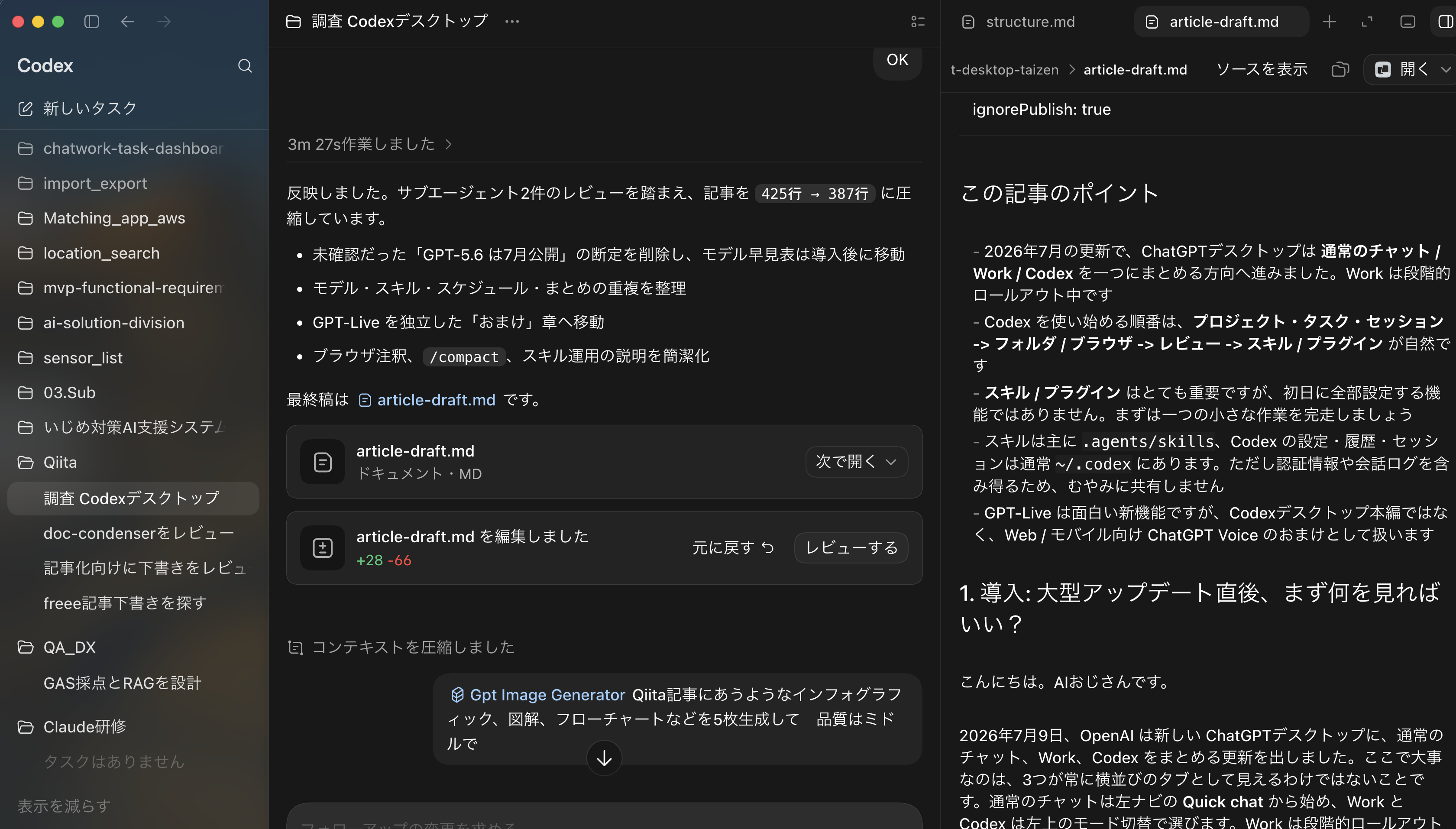
Task: Switch to the article-draft.md tab
Action: click(1222, 22)
